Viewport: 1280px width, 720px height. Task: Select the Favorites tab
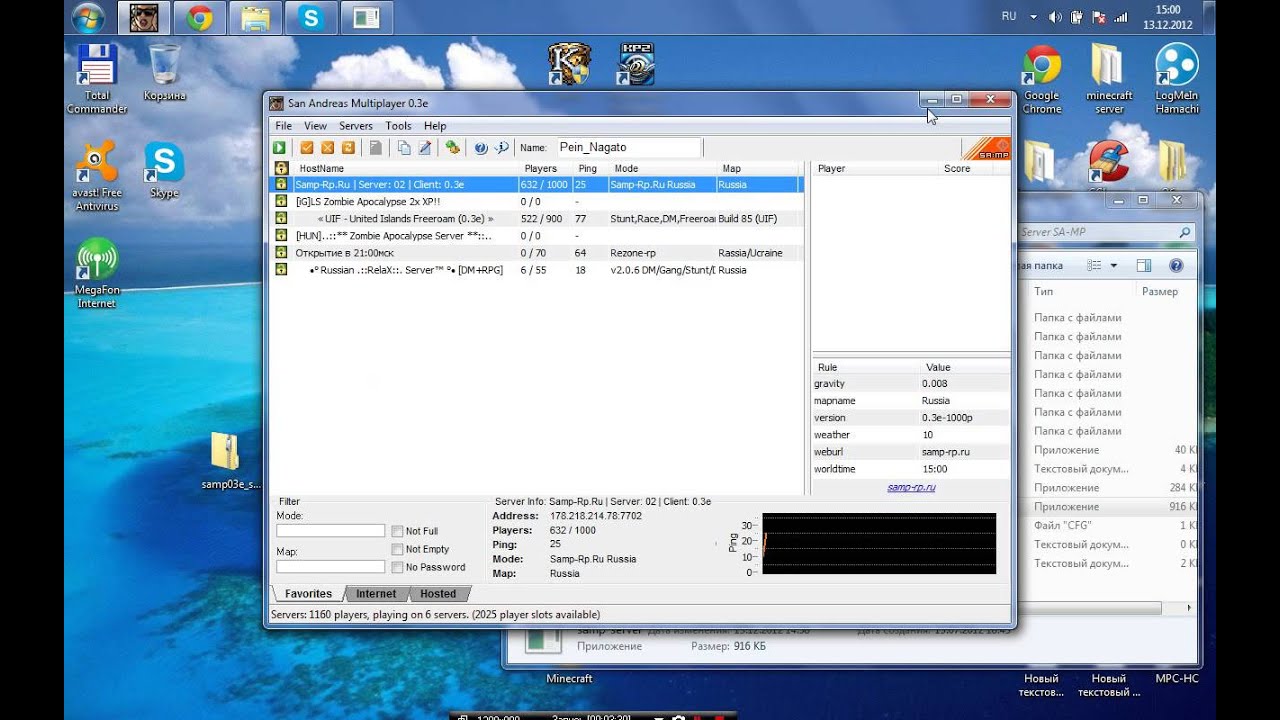pyautogui.click(x=308, y=594)
